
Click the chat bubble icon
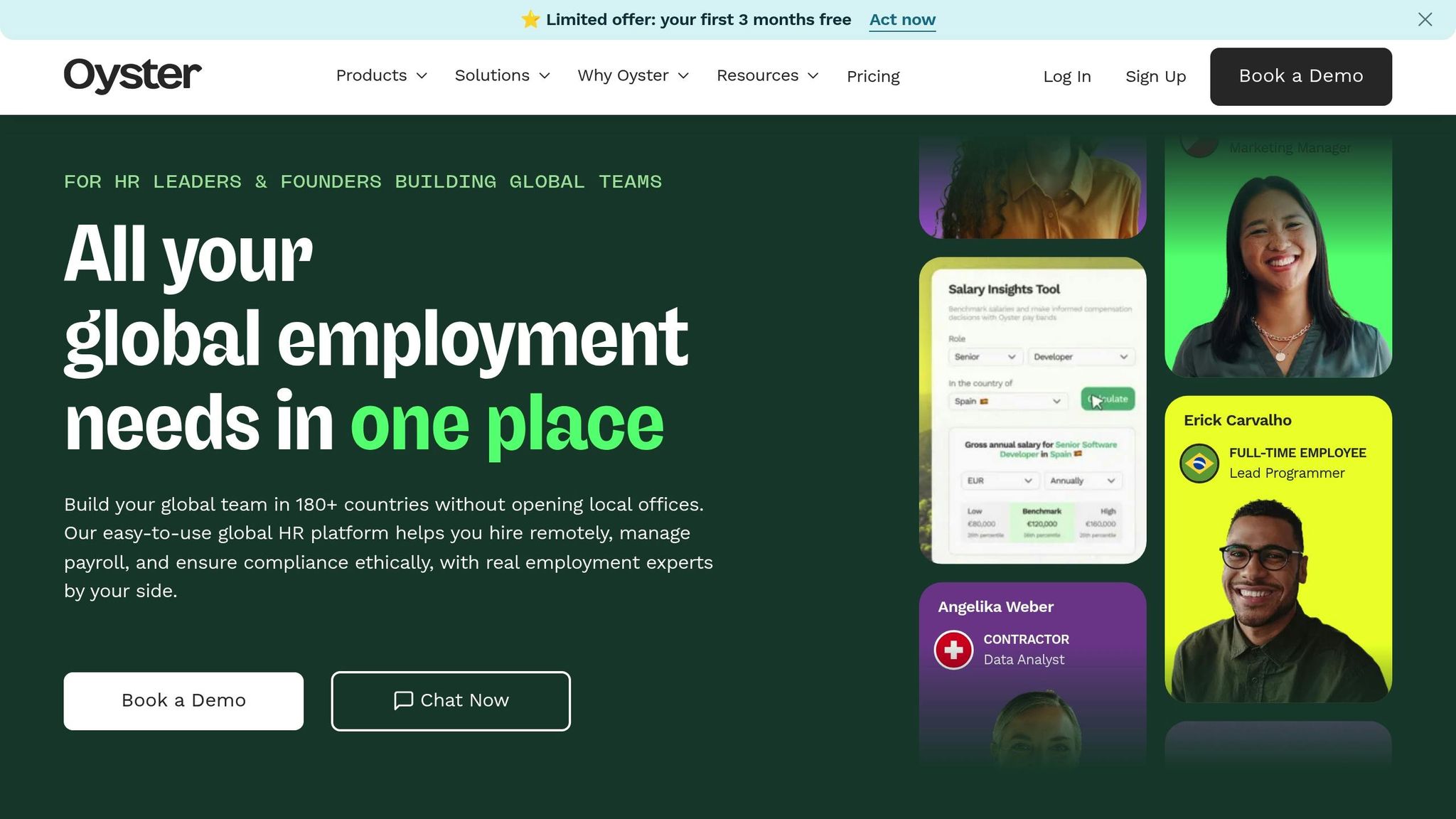[403, 701]
